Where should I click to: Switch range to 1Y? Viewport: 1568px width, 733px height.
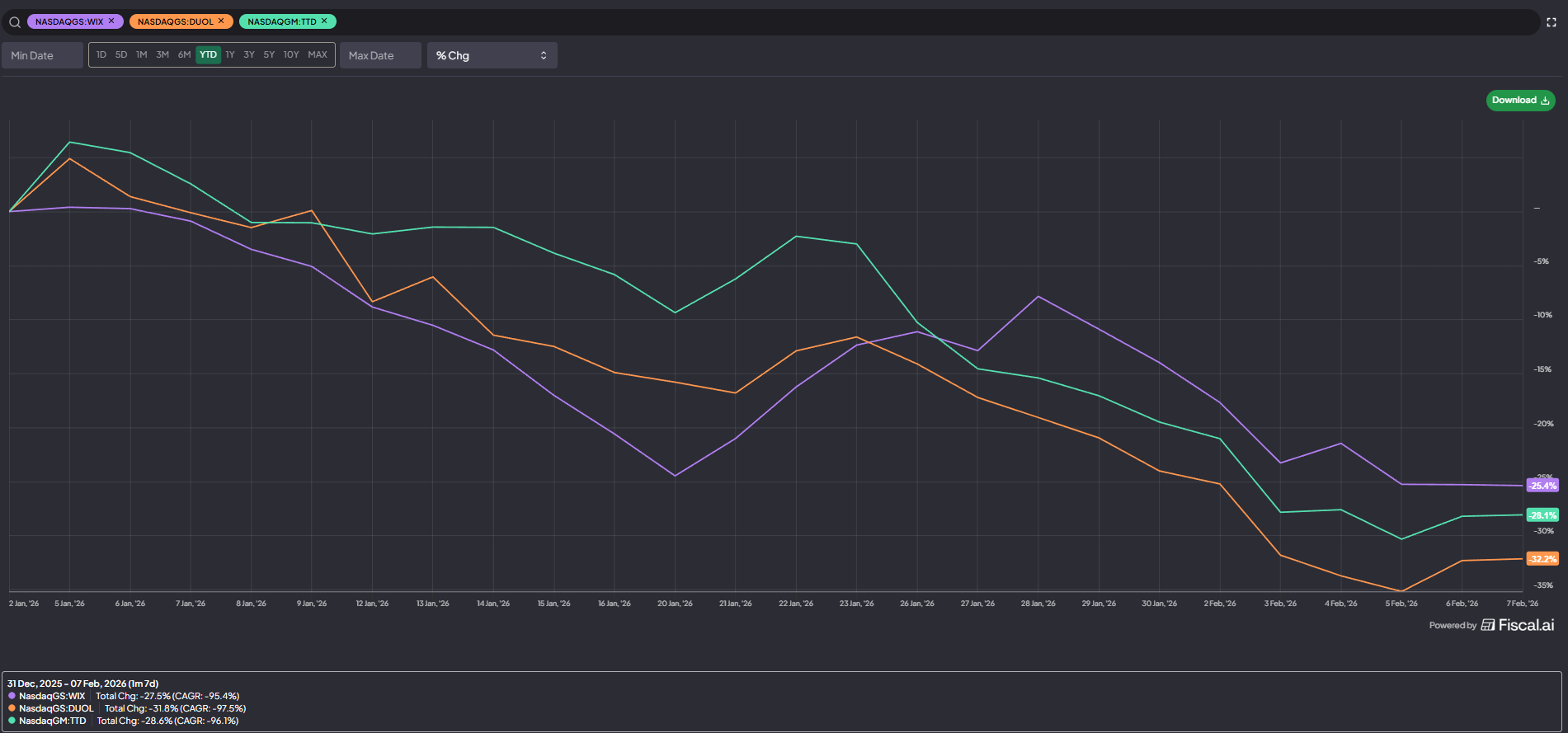pyautogui.click(x=230, y=54)
